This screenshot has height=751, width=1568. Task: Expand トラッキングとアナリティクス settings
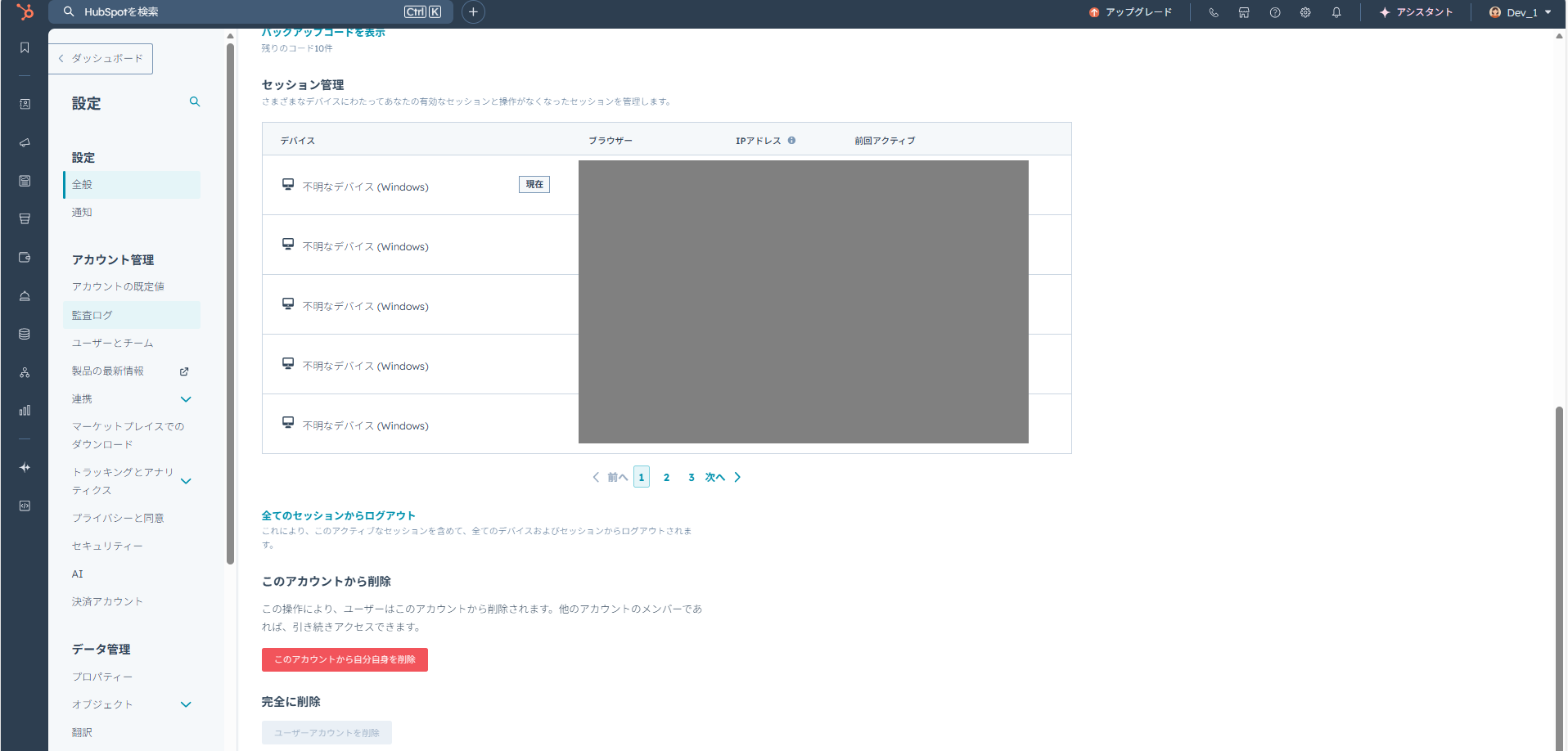click(186, 480)
